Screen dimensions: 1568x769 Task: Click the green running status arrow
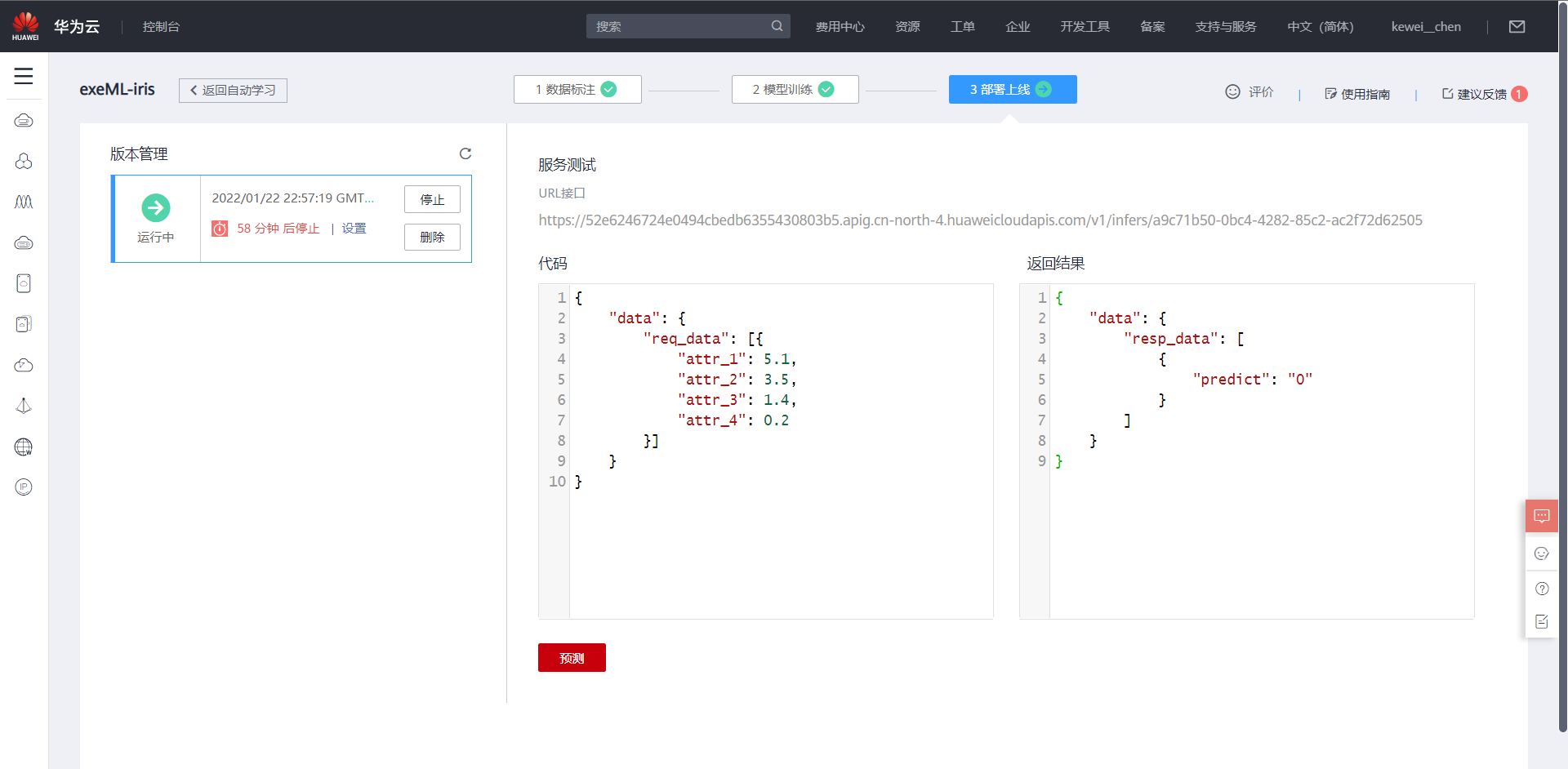click(156, 208)
